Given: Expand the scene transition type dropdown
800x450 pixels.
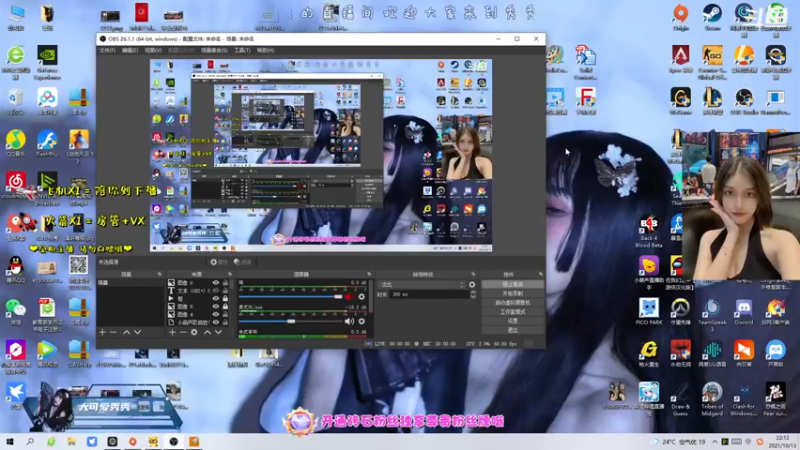Looking at the screenshot, I should coord(420,284).
